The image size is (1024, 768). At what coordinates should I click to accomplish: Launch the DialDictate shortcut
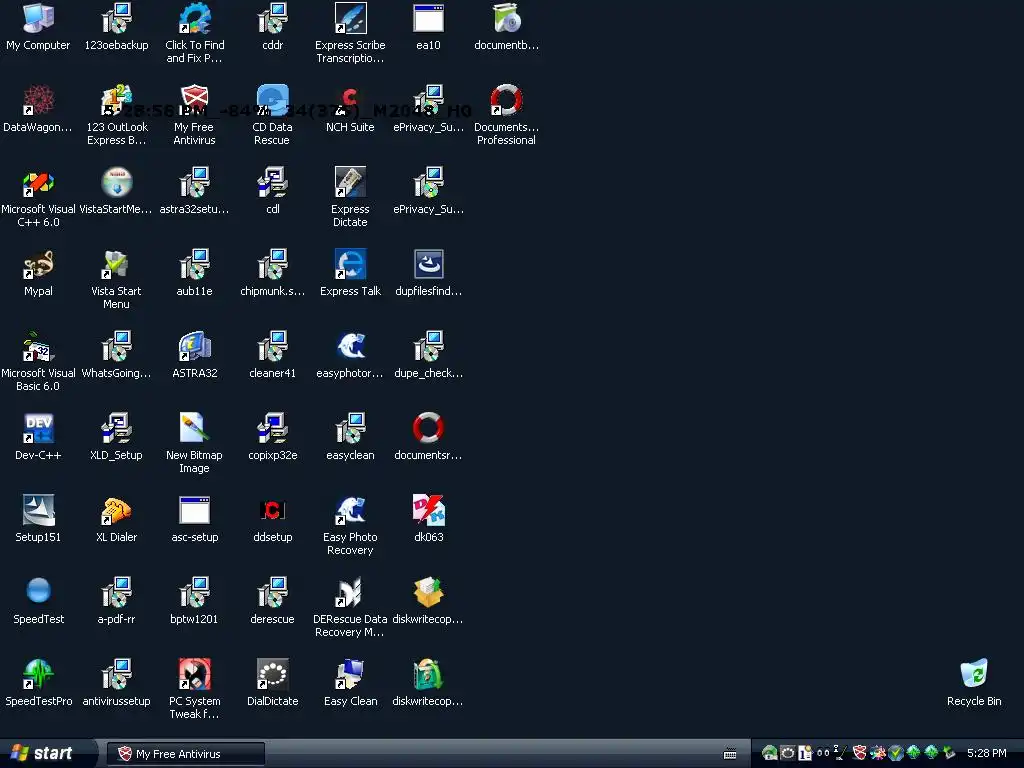(272, 683)
